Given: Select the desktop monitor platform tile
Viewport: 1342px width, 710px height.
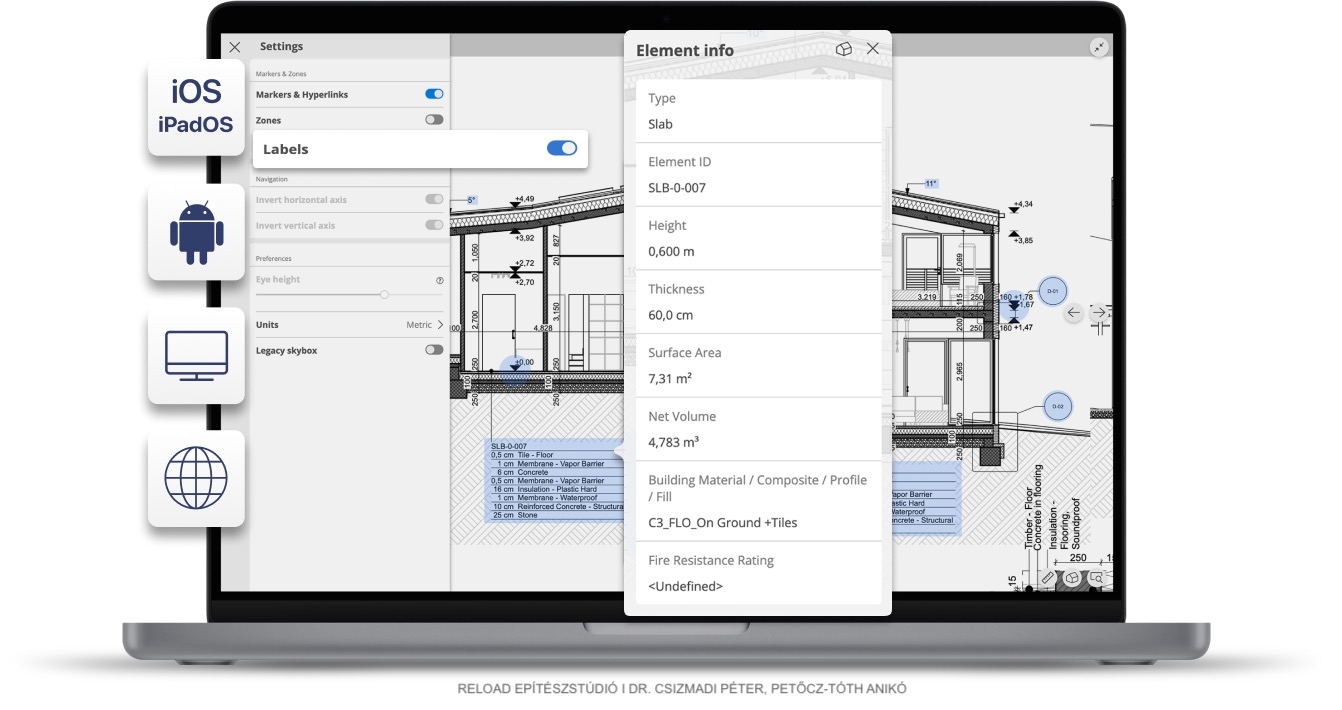Looking at the screenshot, I should [x=196, y=356].
